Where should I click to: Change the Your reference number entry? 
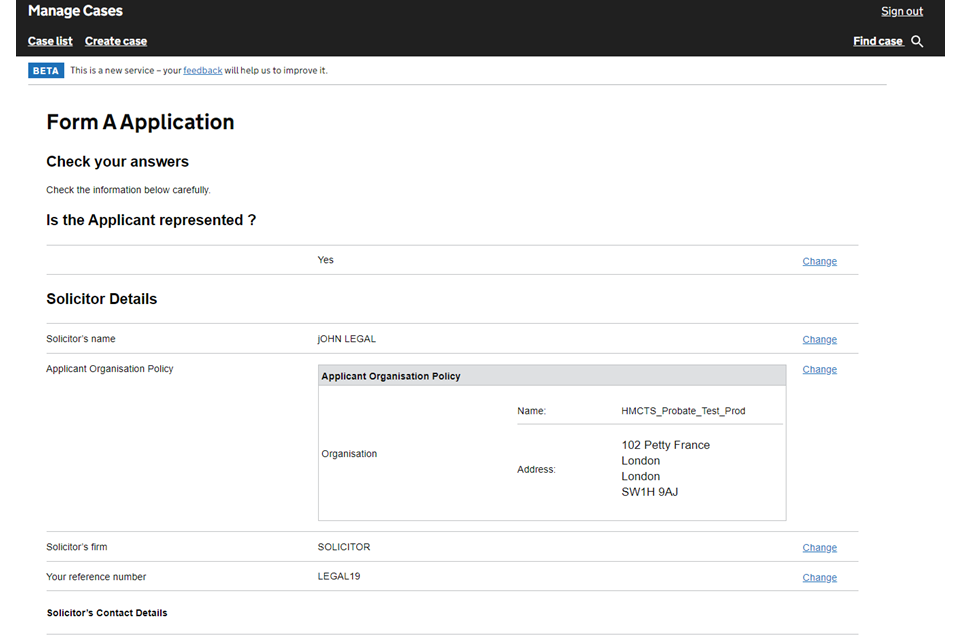[819, 578]
